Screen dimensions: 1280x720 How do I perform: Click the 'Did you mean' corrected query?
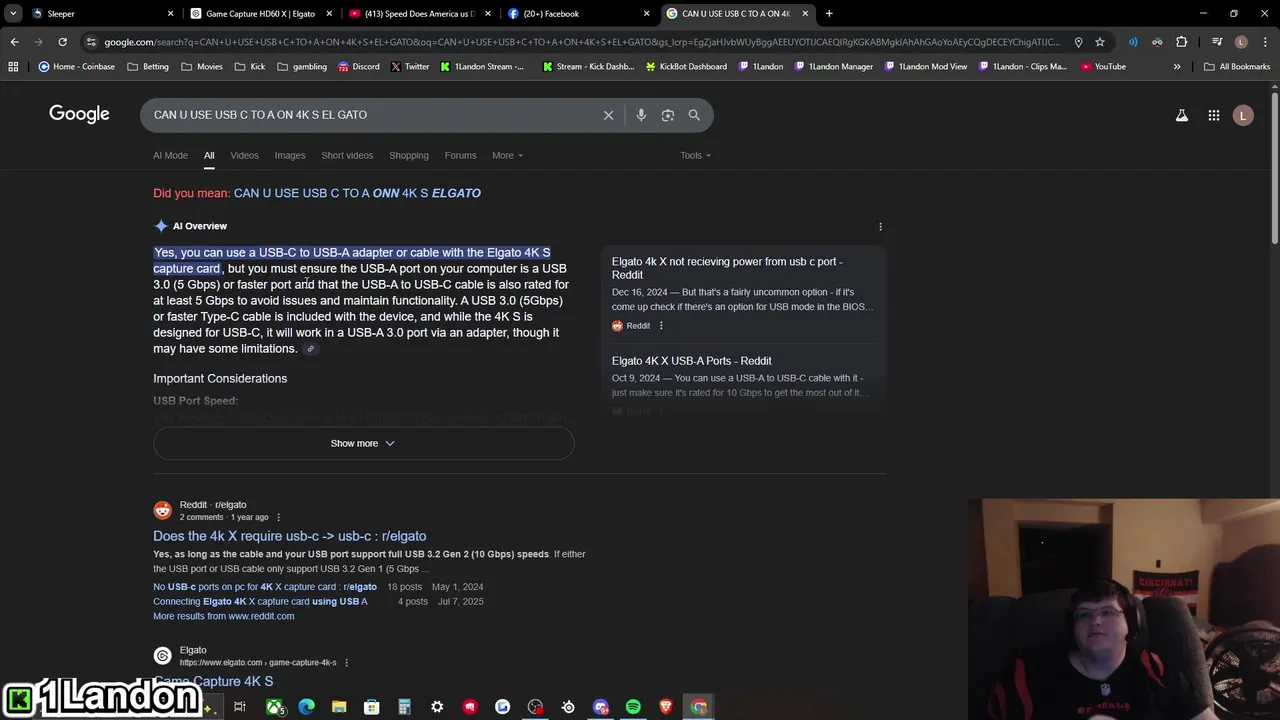coord(357,193)
